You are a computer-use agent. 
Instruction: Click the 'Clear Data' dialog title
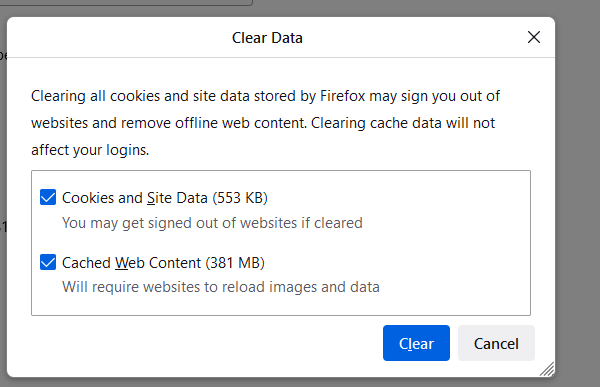[x=267, y=38]
